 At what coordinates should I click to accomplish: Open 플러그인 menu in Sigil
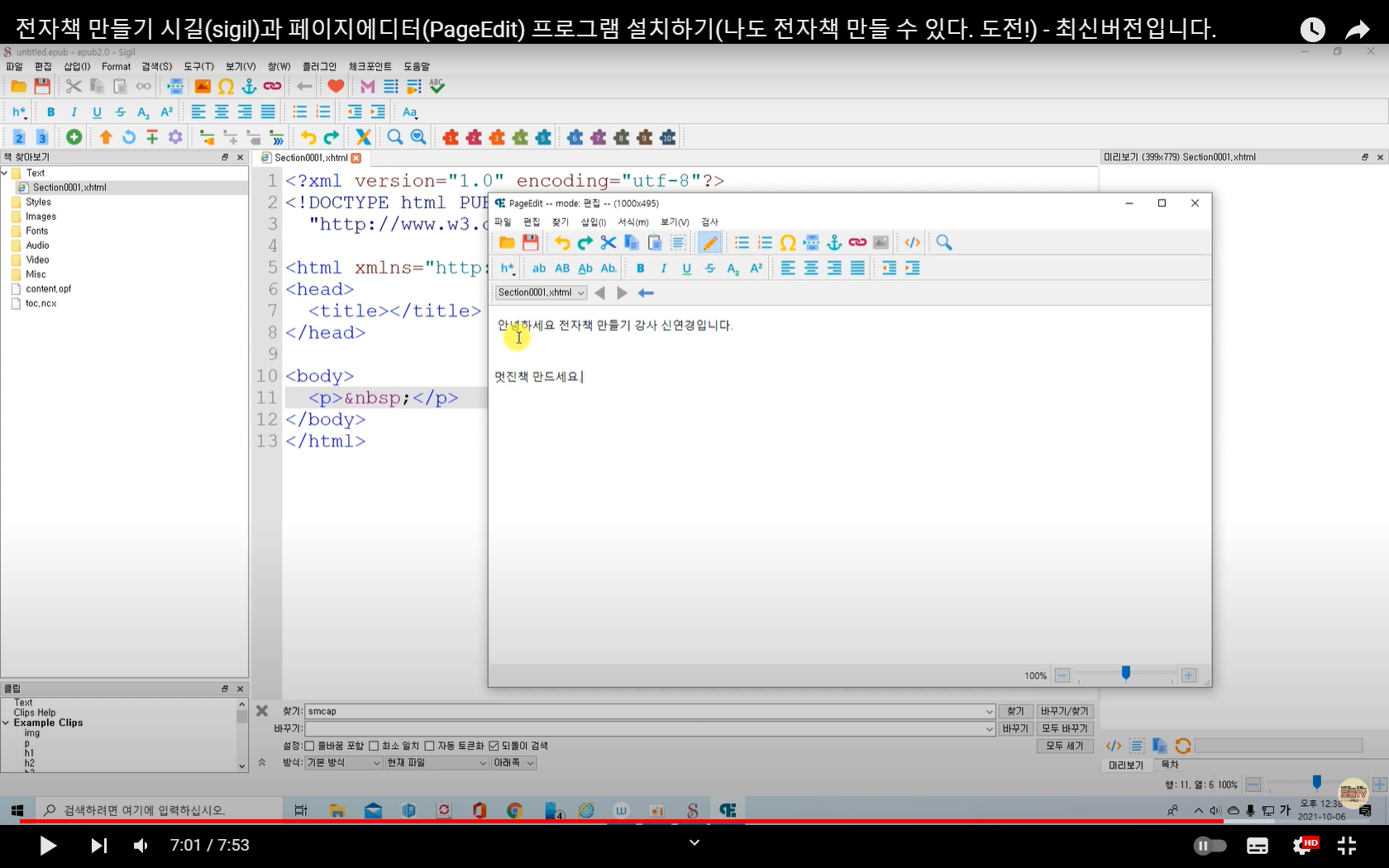point(319,66)
